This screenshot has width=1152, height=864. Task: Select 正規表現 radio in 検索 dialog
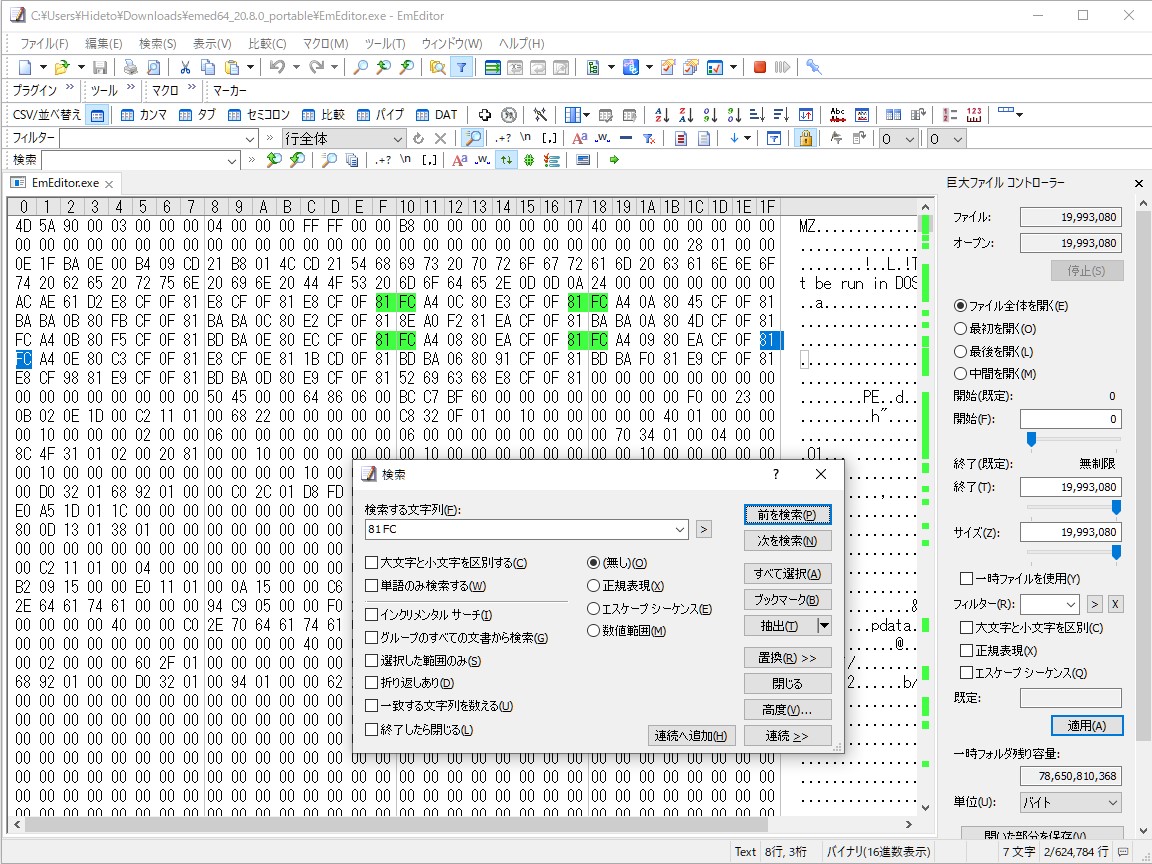(x=625, y=586)
